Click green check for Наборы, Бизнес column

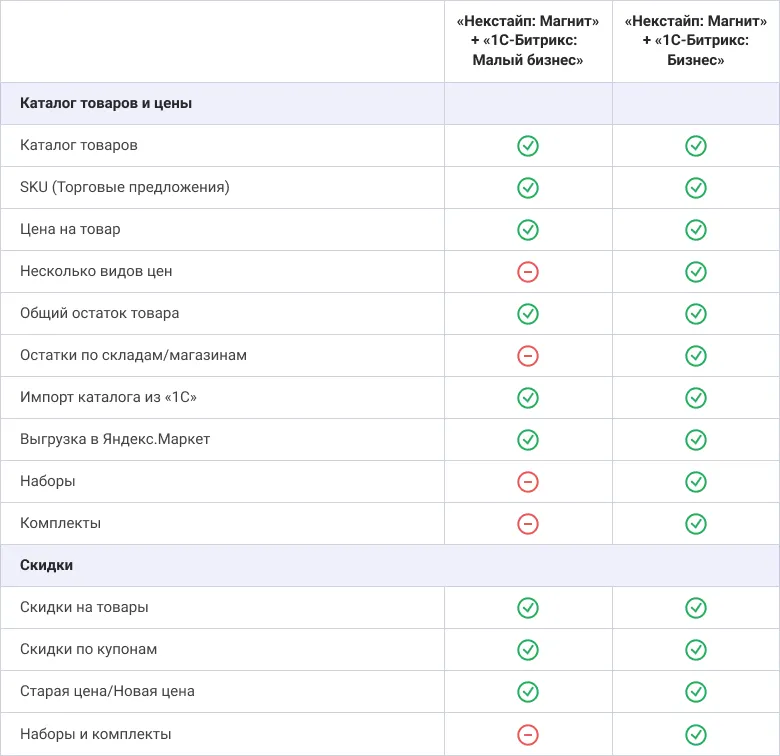click(x=696, y=482)
